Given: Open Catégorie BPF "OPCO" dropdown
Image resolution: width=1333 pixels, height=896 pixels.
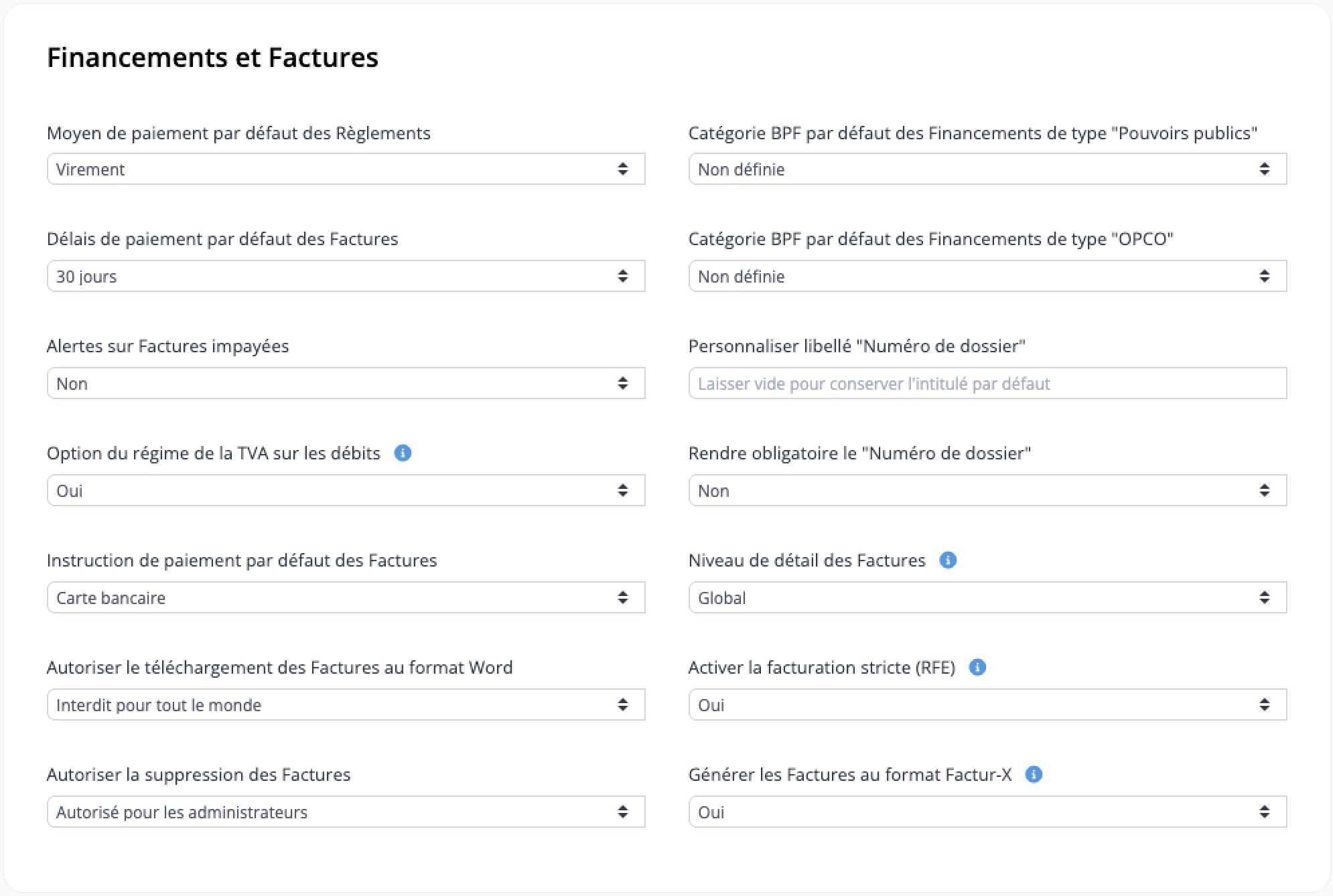Looking at the screenshot, I should pyautogui.click(x=987, y=276).
